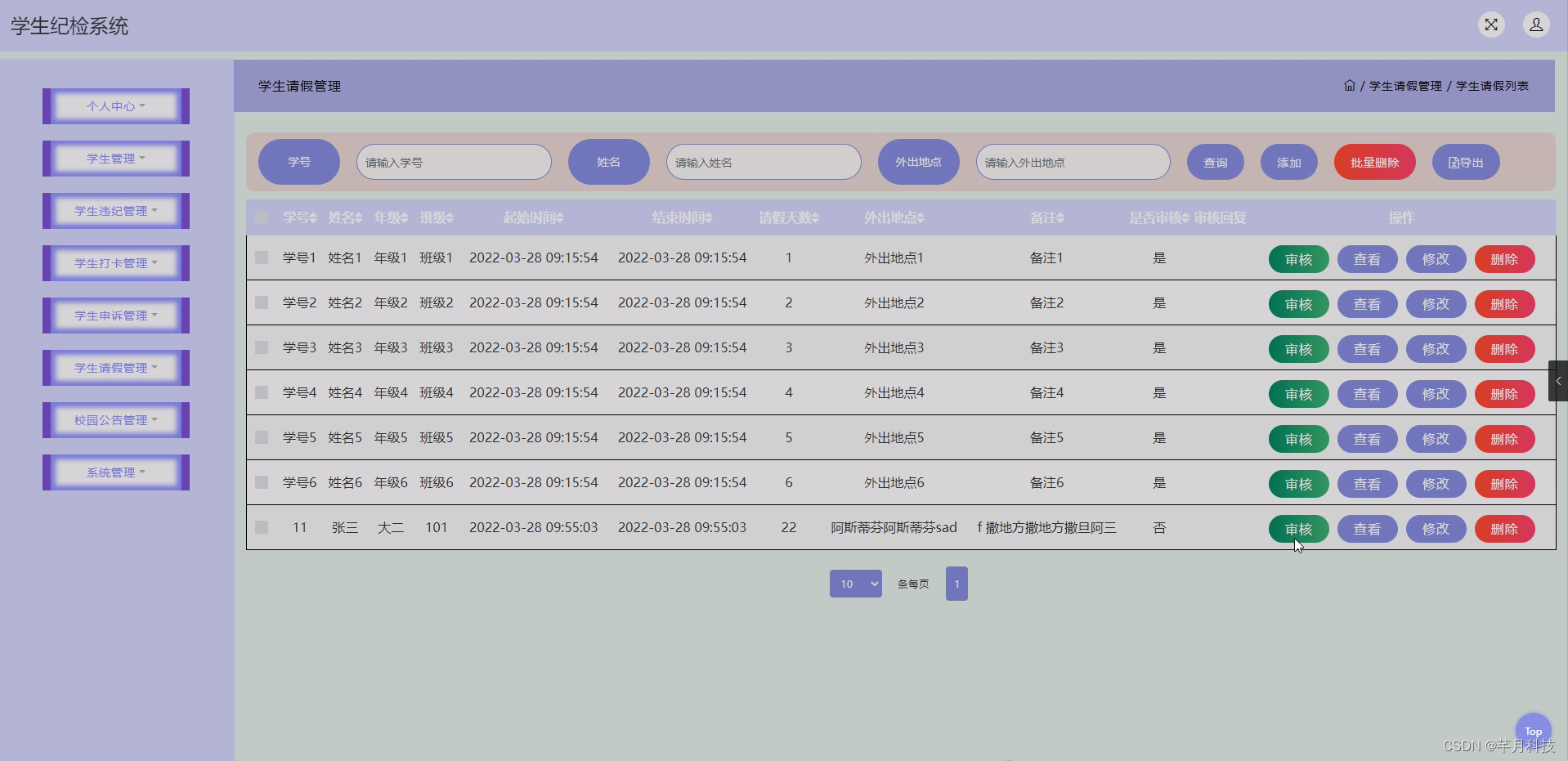The height and width of the screenshot is (761, 1568).
Task: Open the 学生违纪管理 sidebar menu
Action: pyautogui.click(x=115, y=210)
